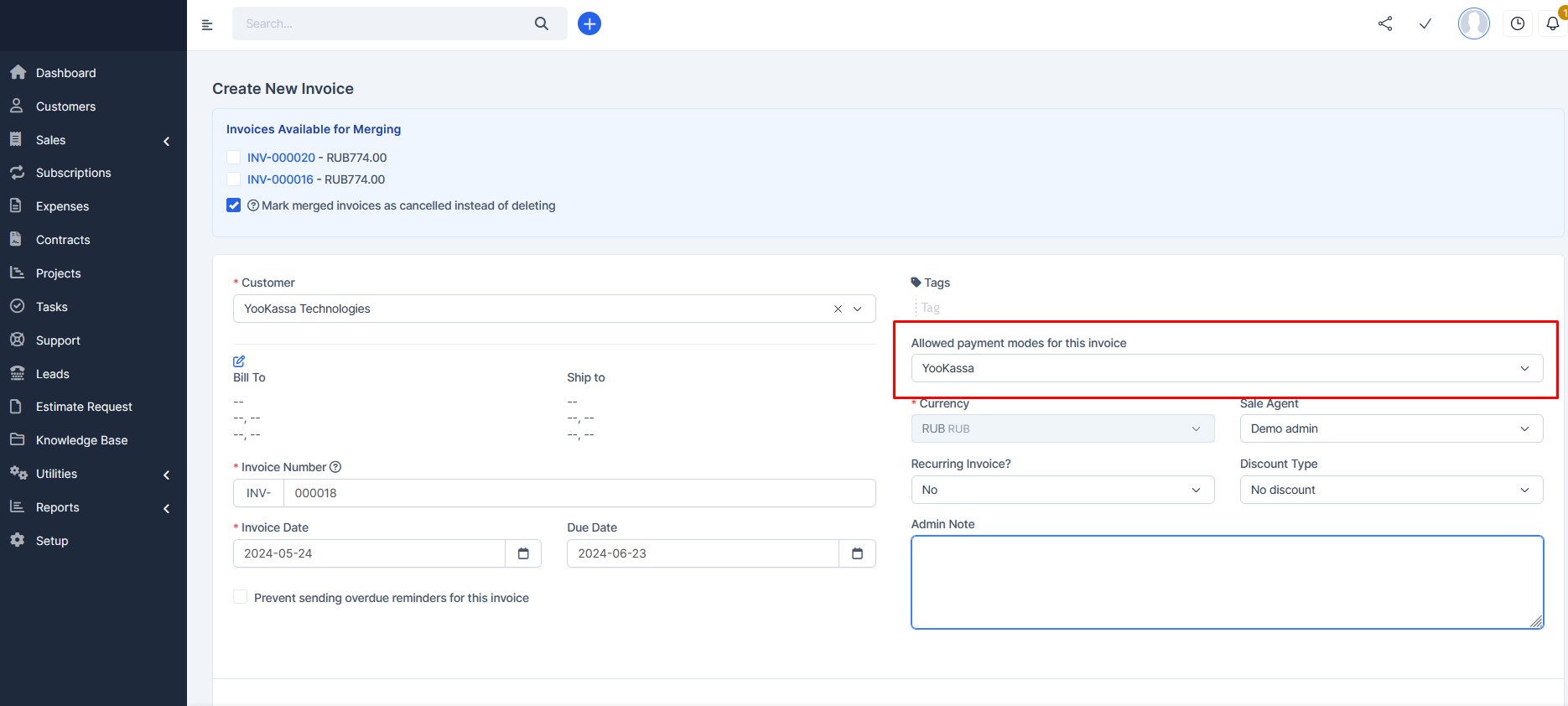Open the Invoice Date calendar icon
The width and height of the screenshot is (1568, 706).
point(523,553)
